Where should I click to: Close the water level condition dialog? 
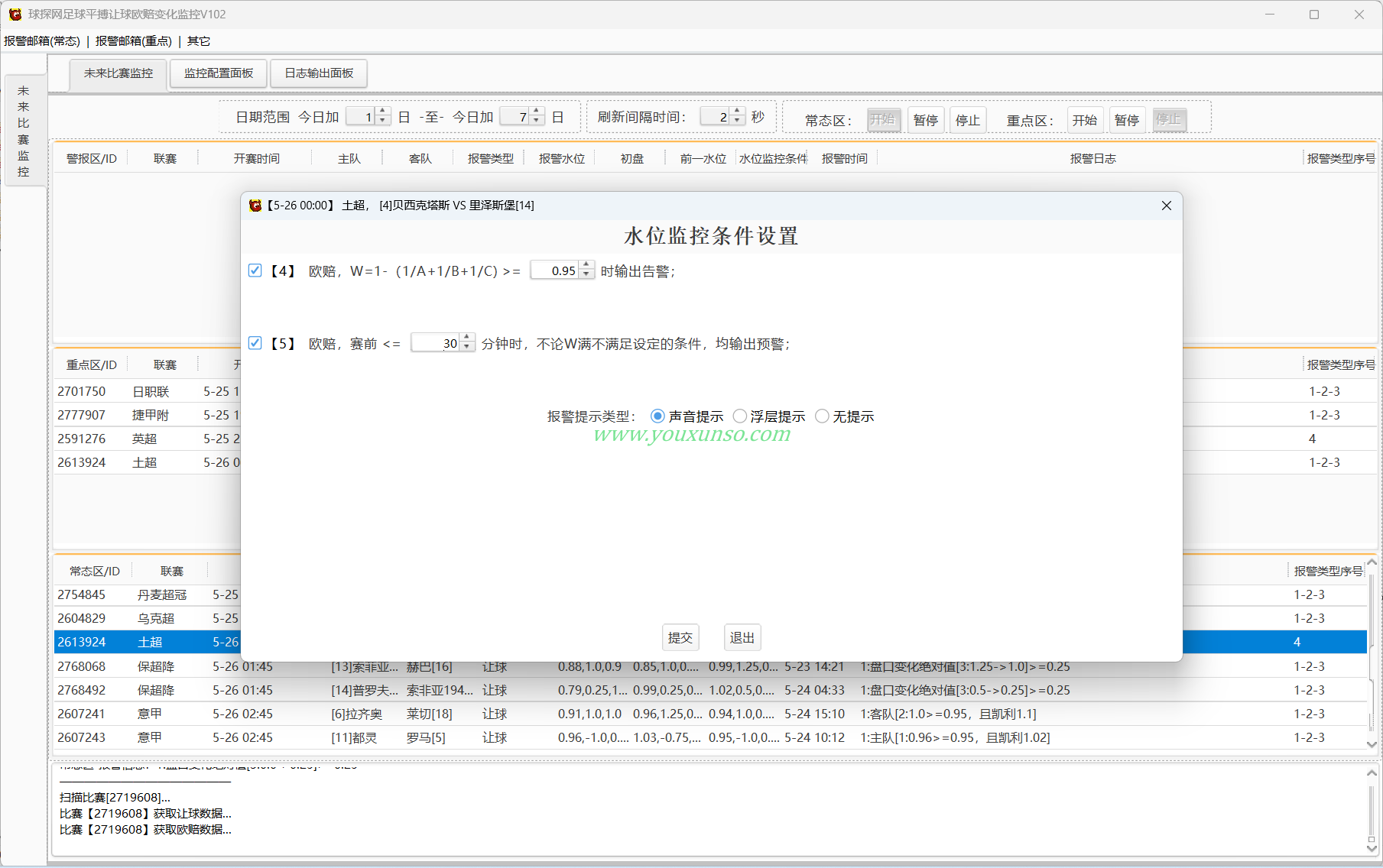click(1166, 206)
